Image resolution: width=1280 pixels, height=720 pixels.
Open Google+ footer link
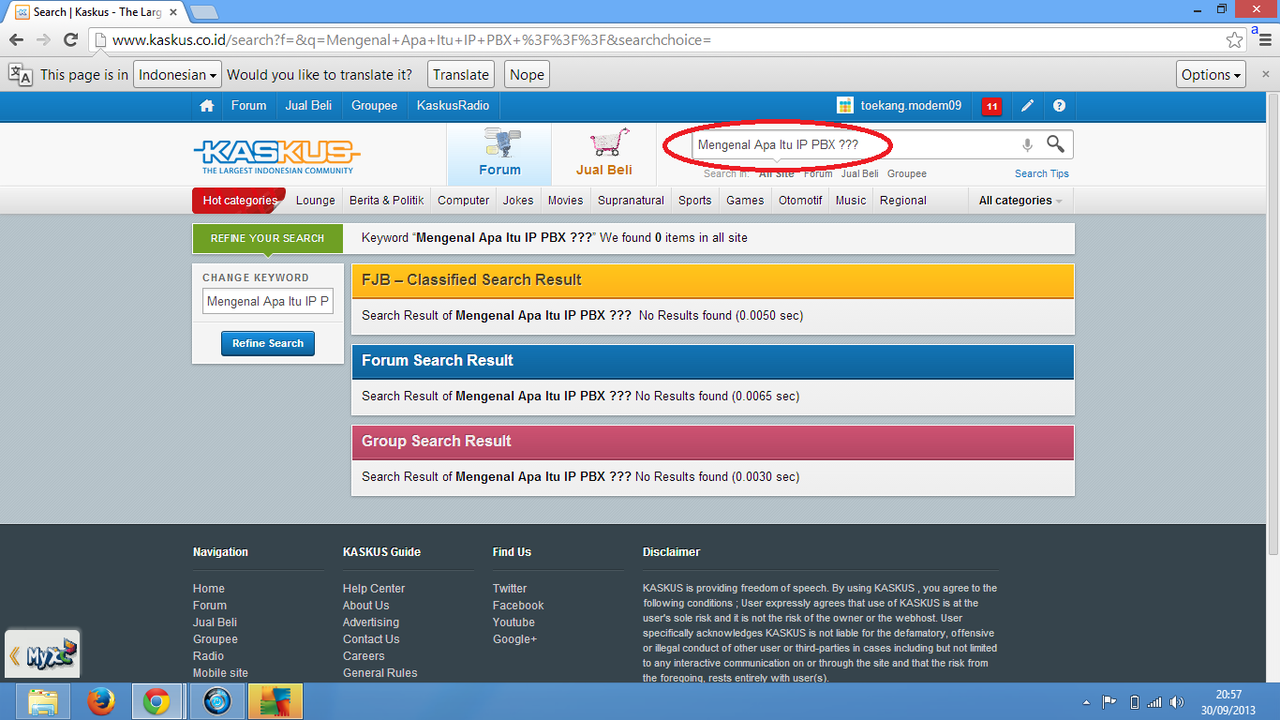[x=515, y=639]
